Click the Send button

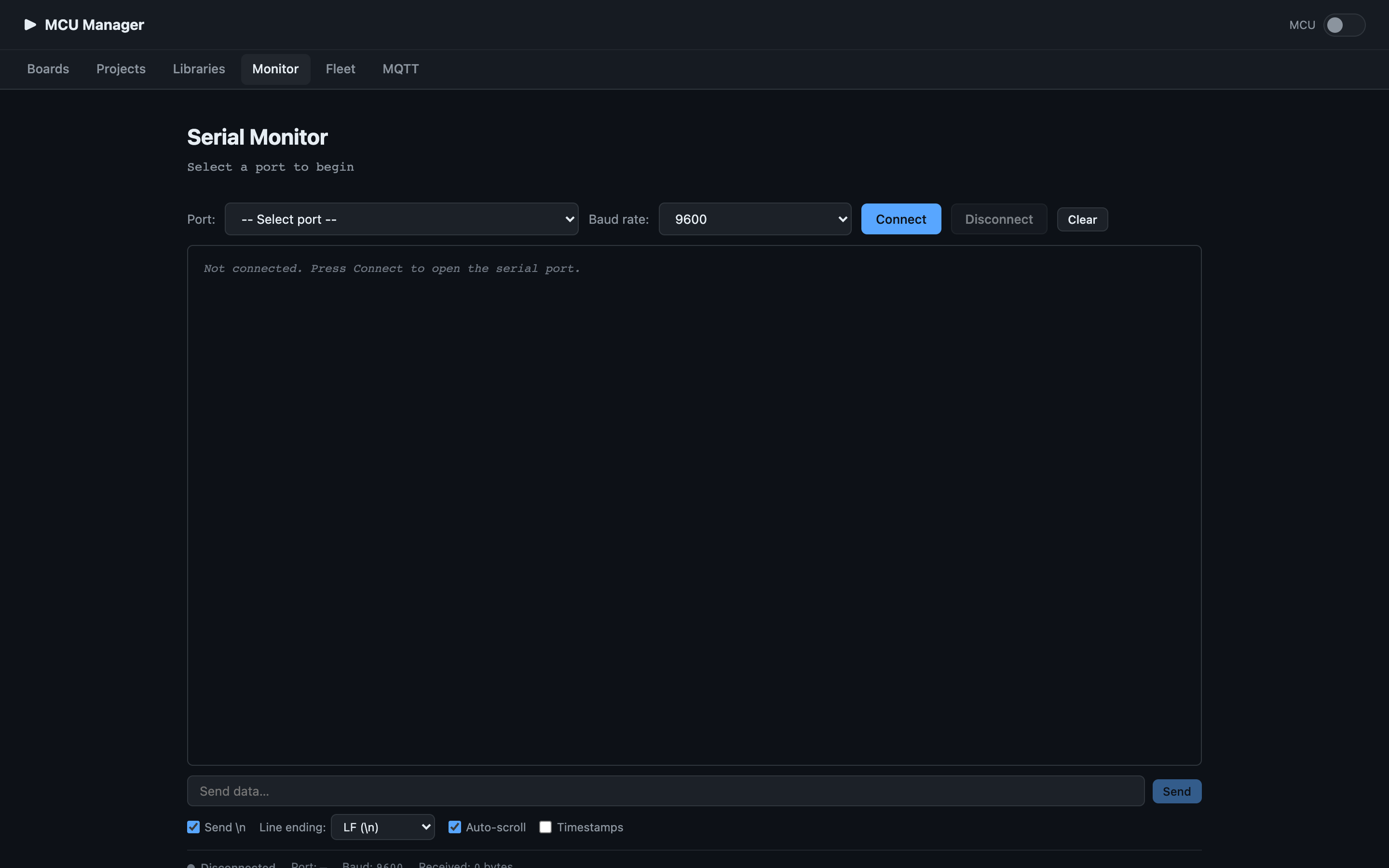1177,791
